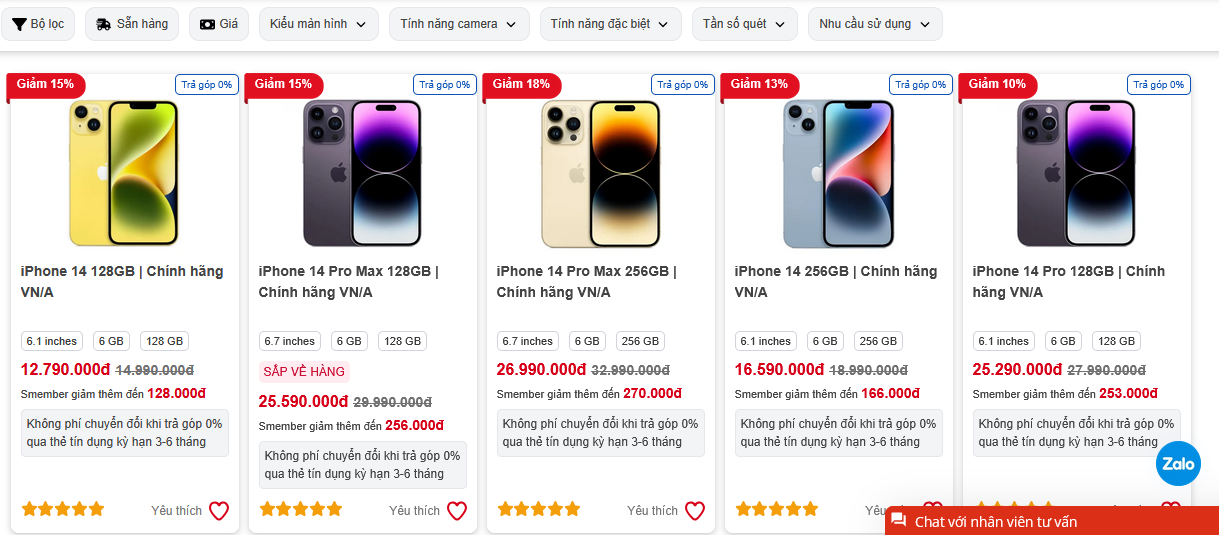Favorite the iPhone 14 Pro Max 128GB heart
This screenshot has width=1219, height=535.
tap(457, 511)
